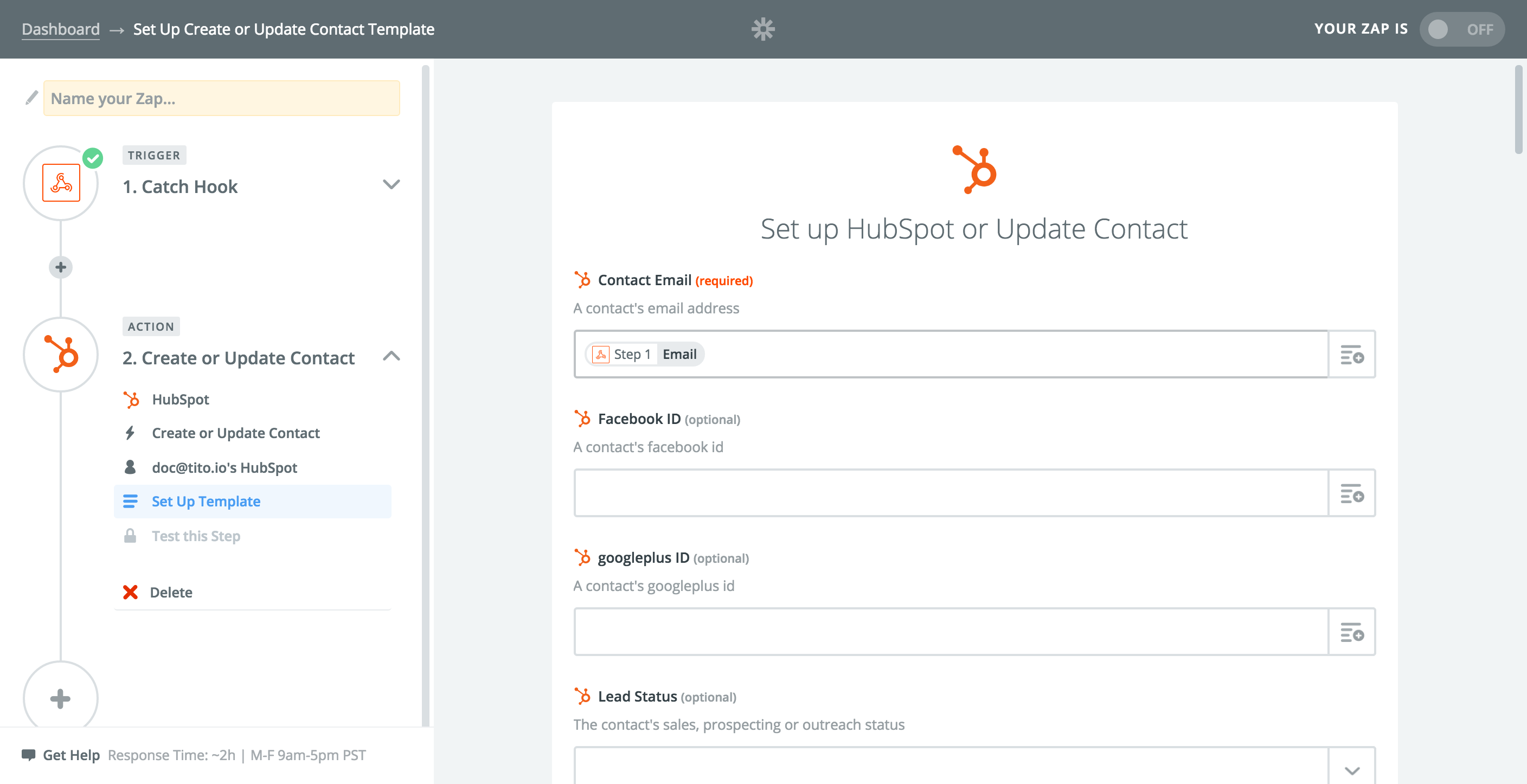1527x784 pixels.
Task: Click the Step 1 Email pill
Action: pos(644,355)
